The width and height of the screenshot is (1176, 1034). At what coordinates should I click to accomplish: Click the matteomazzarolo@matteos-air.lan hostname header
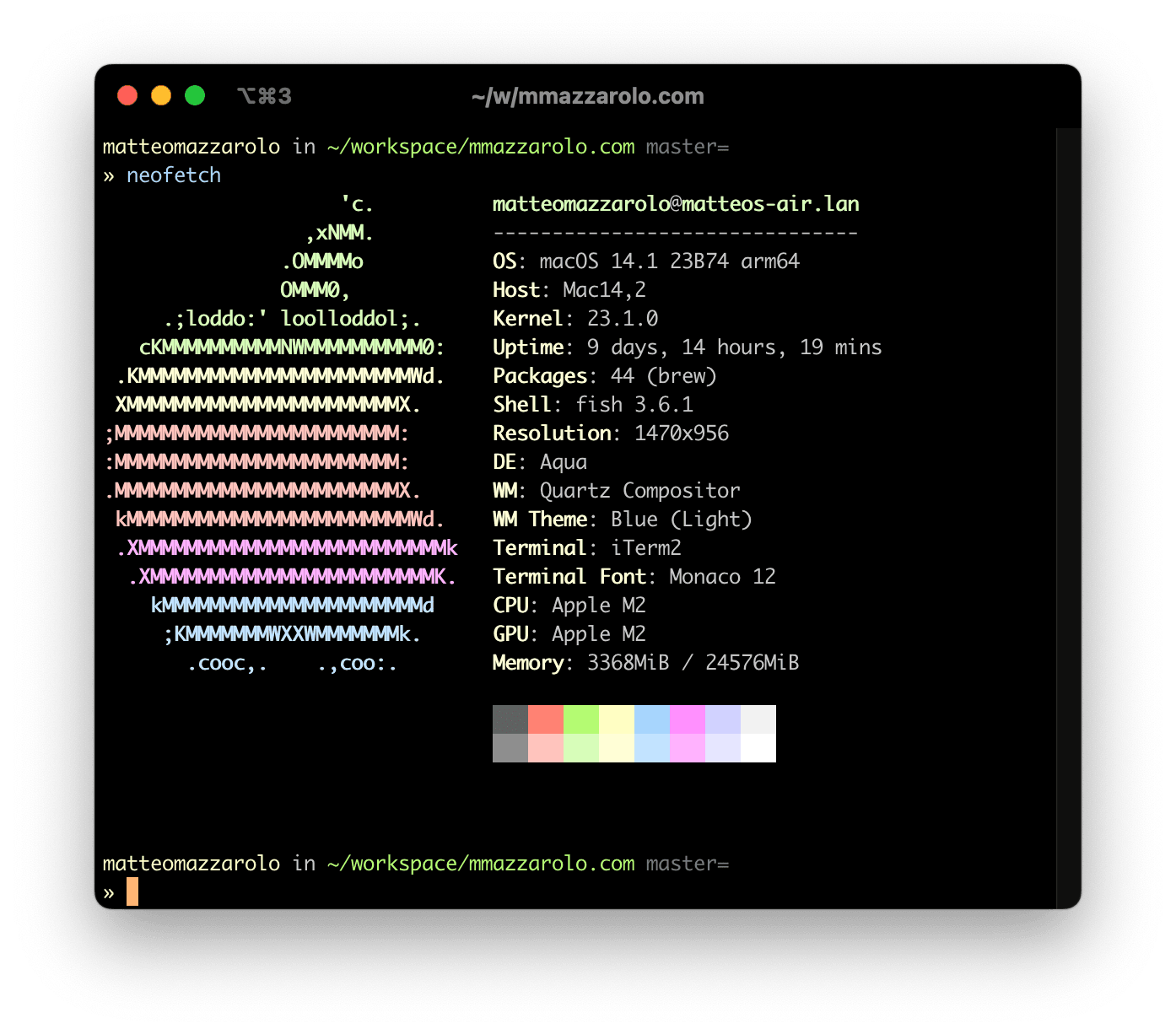coord(676,203)
